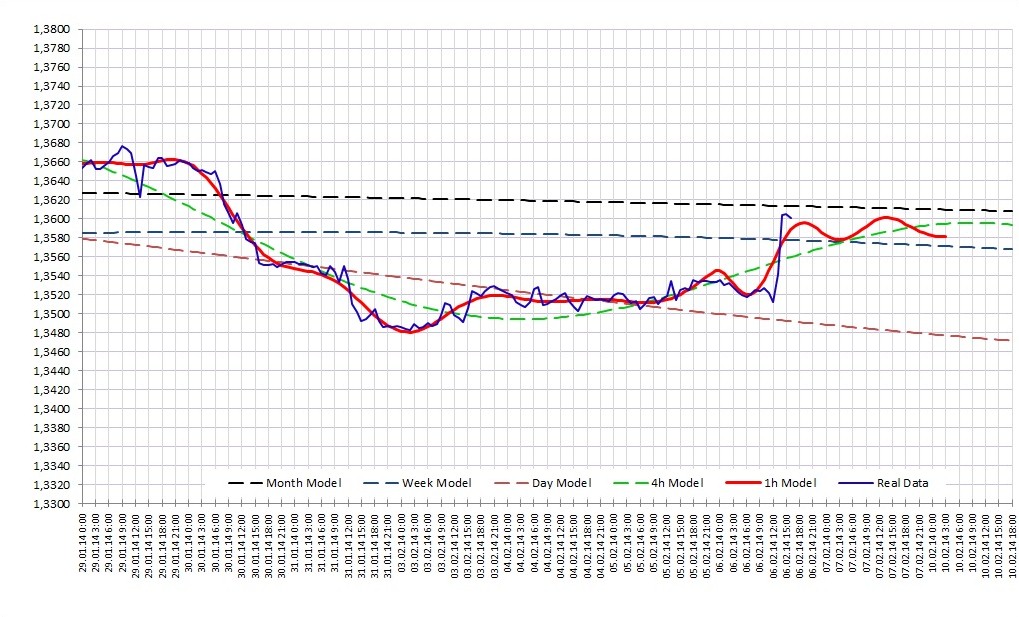Select the 10.02.14 12:00 x-axis label

tap(986, 545)
